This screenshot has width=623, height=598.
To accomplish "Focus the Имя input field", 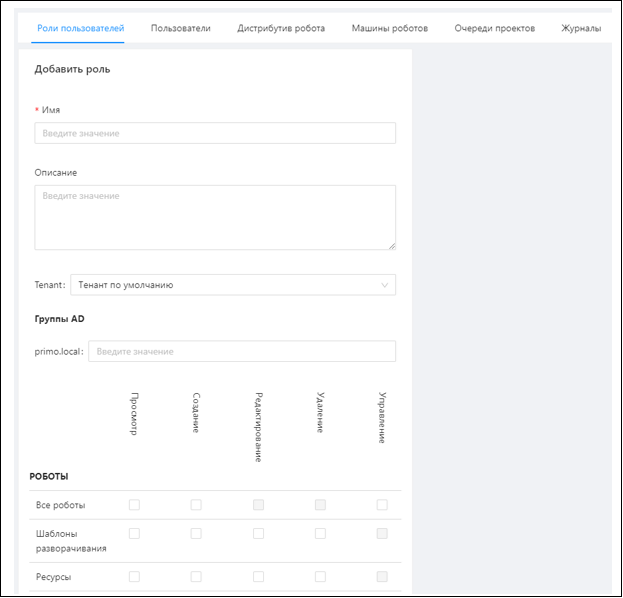I will [x=215, y=133].
